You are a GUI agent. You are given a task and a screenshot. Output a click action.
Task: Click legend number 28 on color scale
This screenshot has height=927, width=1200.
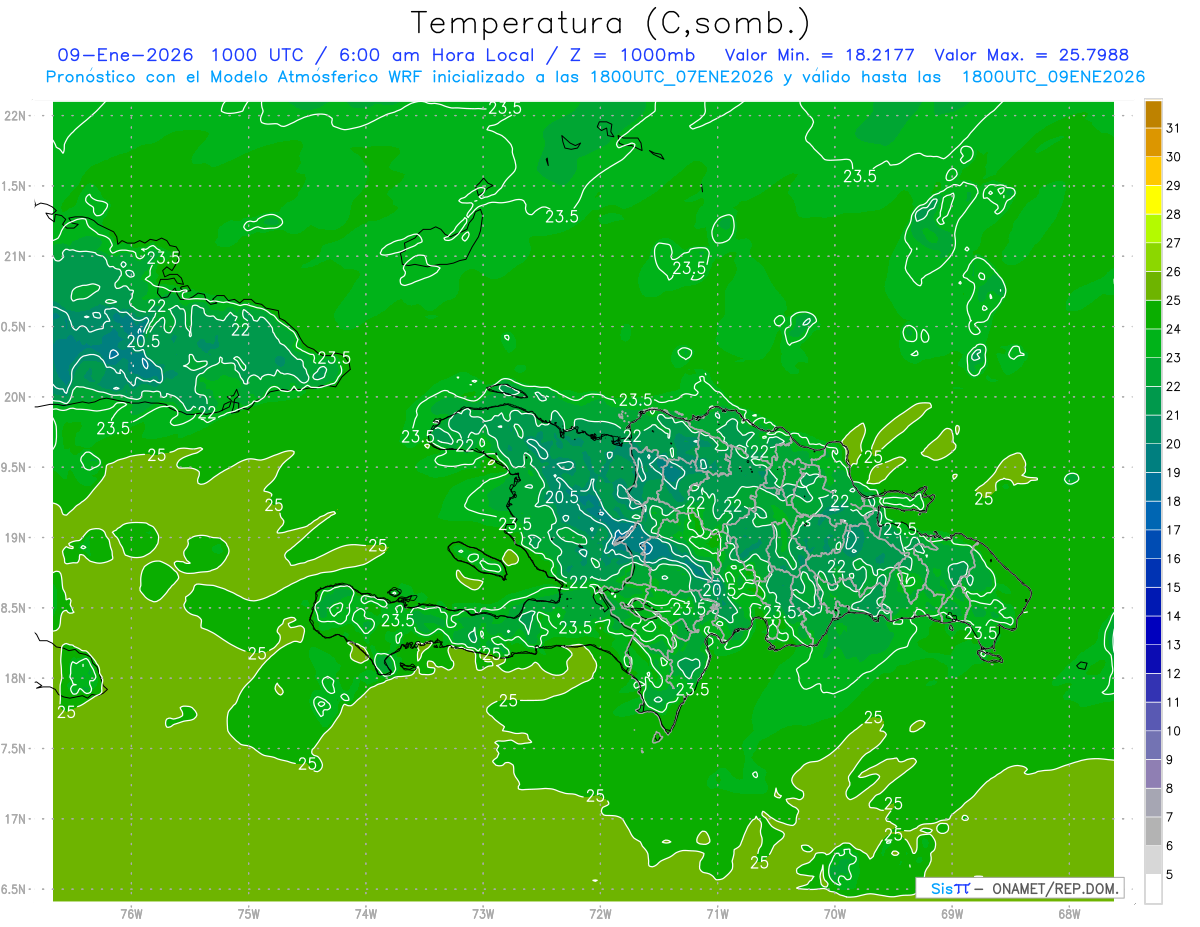point(1174,214)
